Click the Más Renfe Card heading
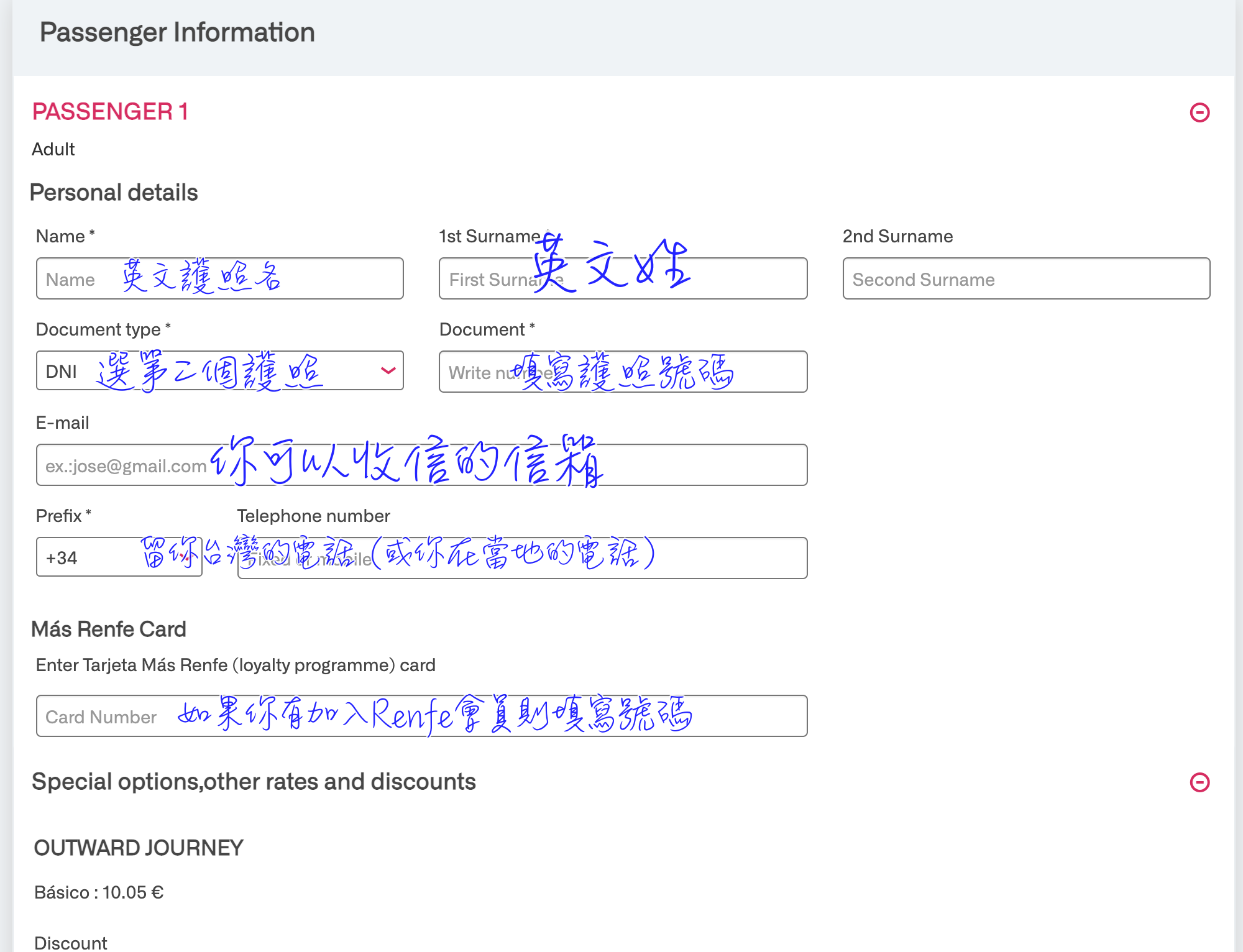This screenshot has height=952, width=1243. (109, 629)
